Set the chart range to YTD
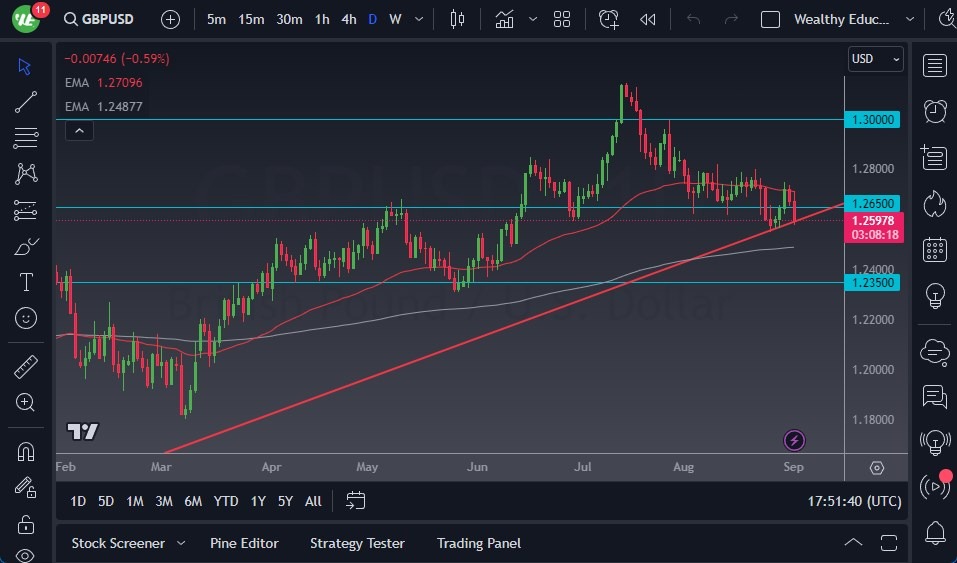The image size is (957, 563). click(x=226, y=501)
